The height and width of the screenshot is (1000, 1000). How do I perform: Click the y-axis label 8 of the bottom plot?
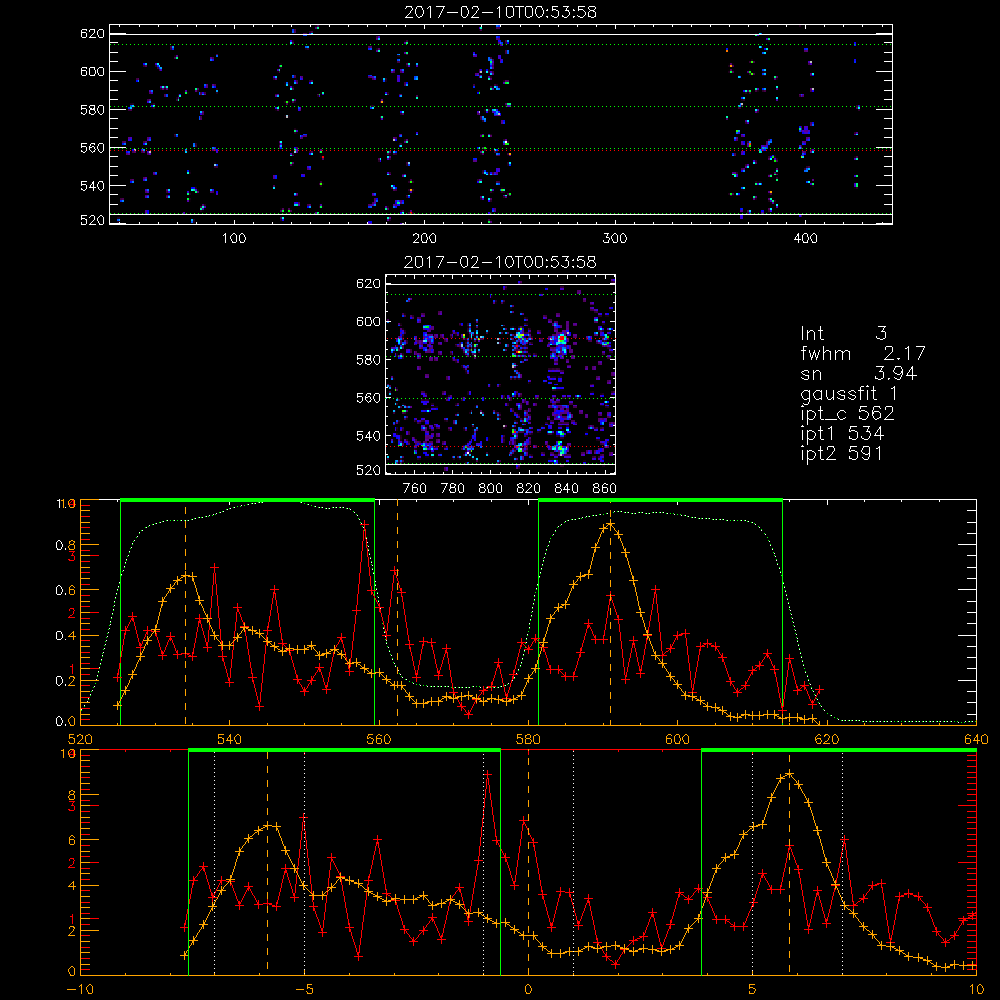[x=71, y=795]
